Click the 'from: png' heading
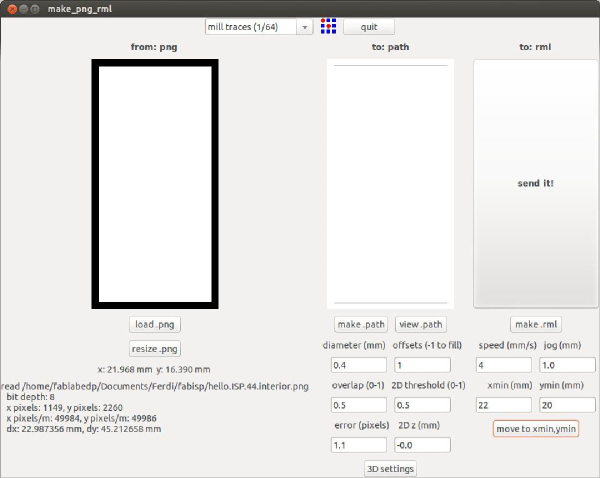The image size is (600, 478). [154, 47]
